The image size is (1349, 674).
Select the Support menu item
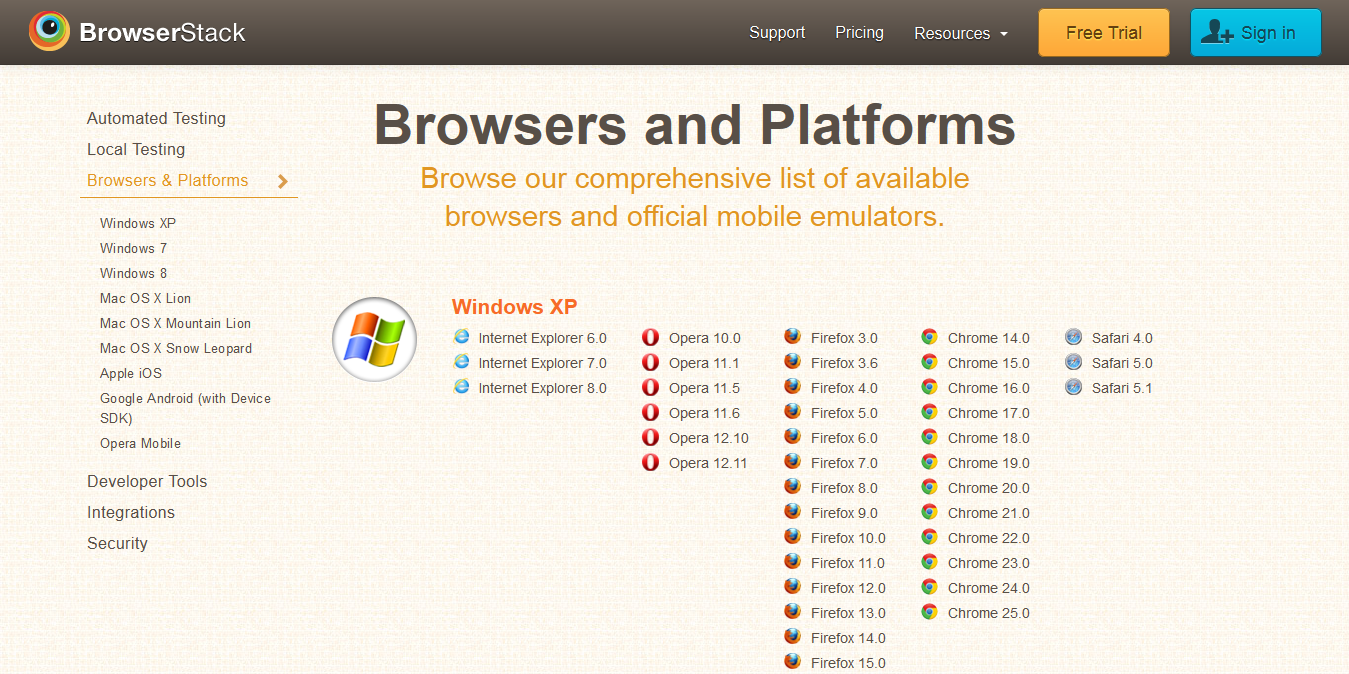(776, 32)
